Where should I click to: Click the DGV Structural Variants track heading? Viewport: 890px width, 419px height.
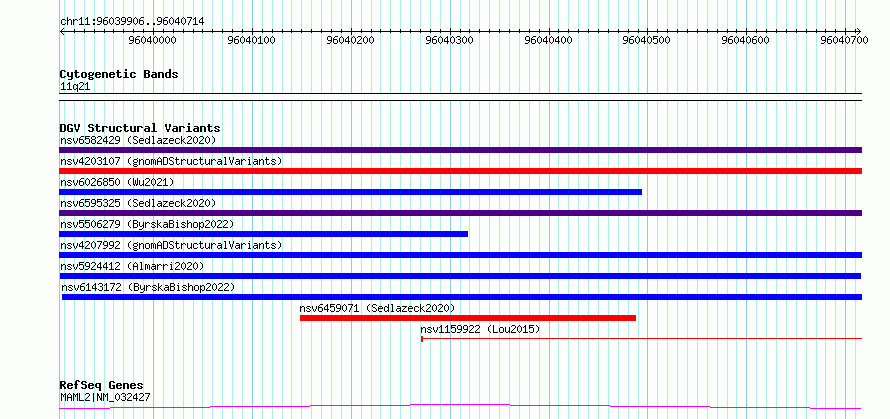click(140, 128)
